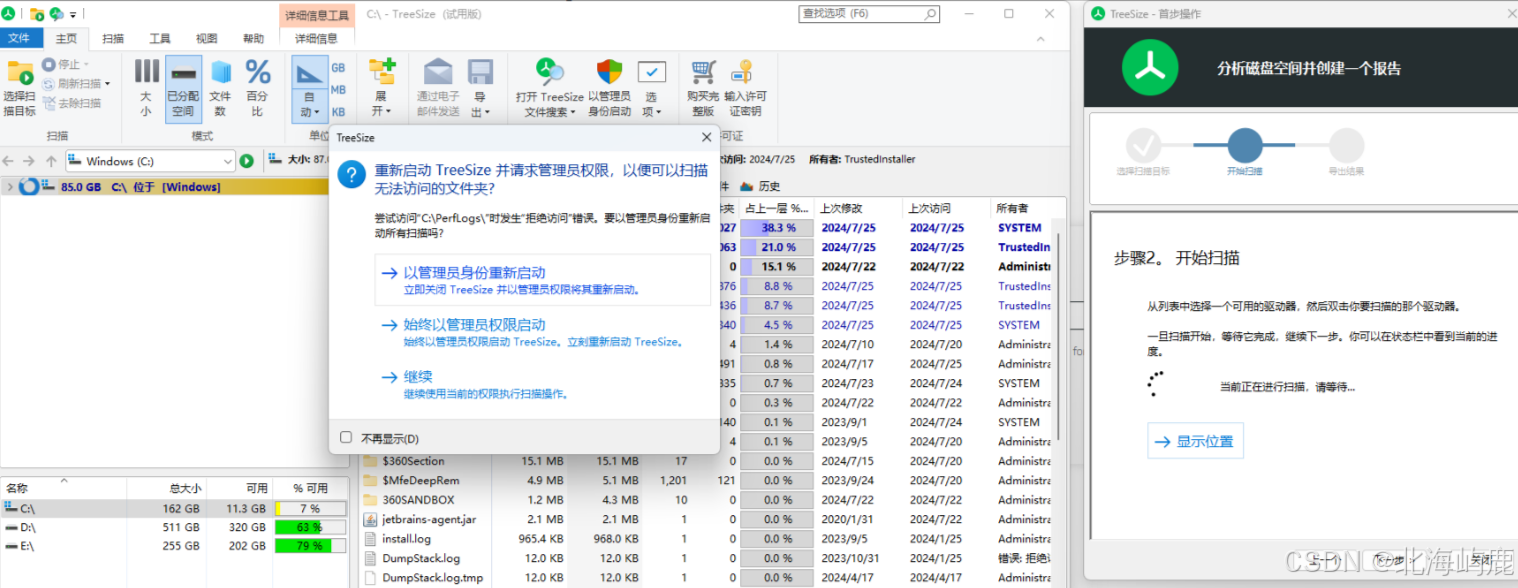Screen dimensions: 1518x588
Task: Click jetbrains-agent.jar file icon
Action: (370, 519)
